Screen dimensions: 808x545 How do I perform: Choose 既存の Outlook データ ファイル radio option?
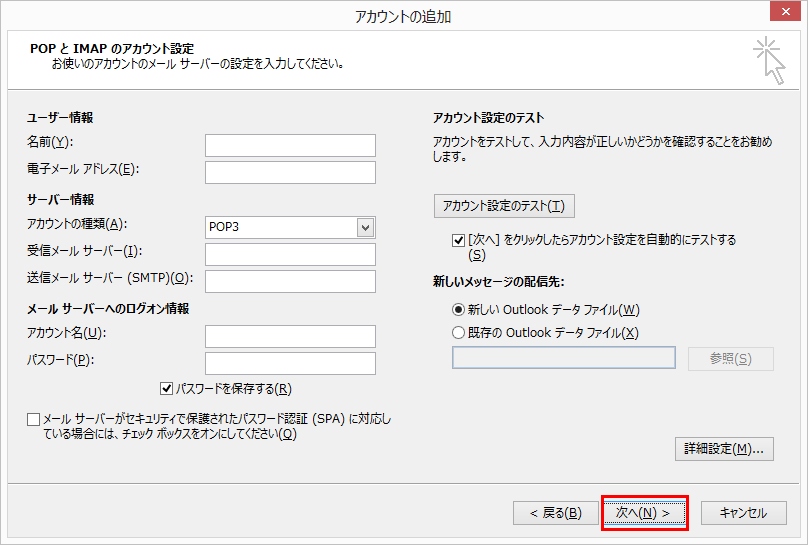coord(458,333)
